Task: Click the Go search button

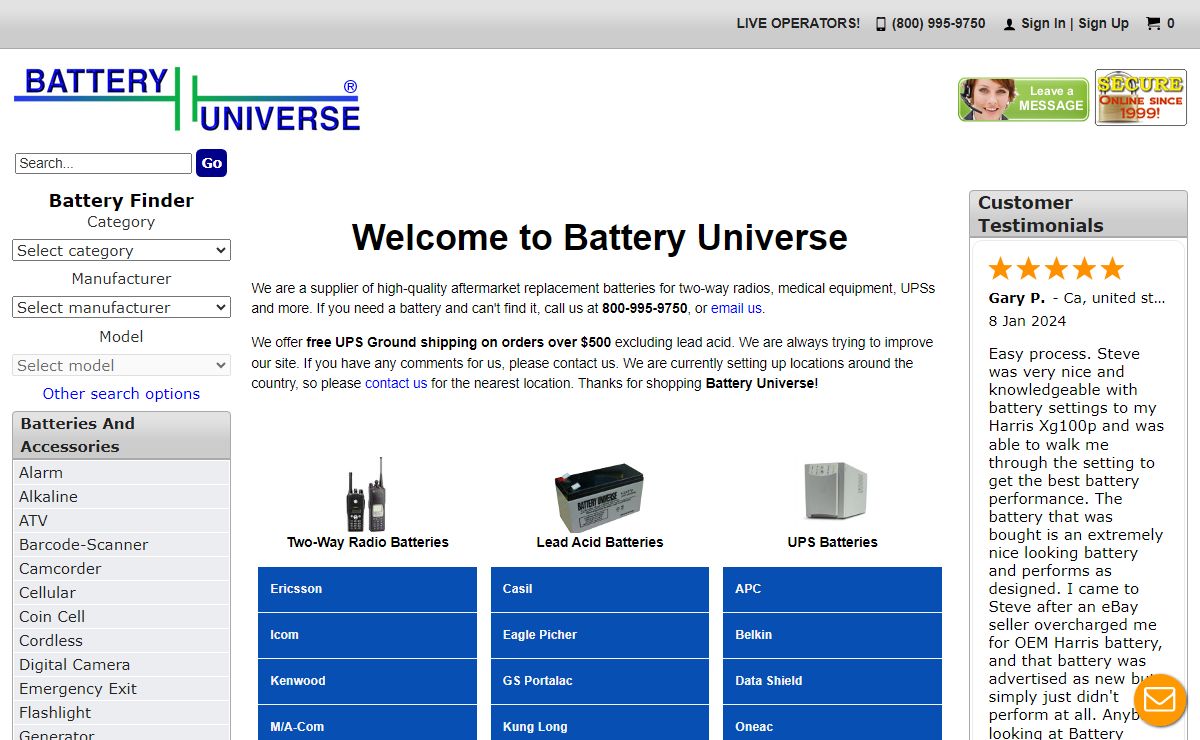Action: pos(211,163)
